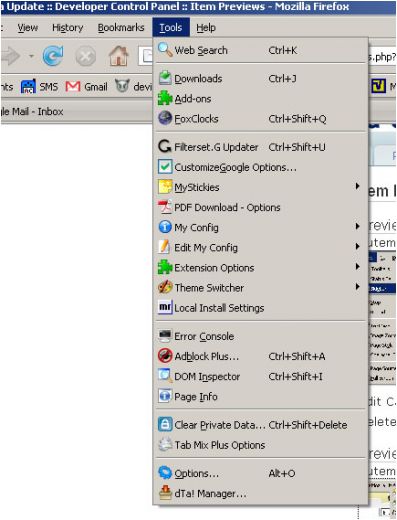Open Options entry in Tools menu
Screen dimensions: 397x520
point(261,473)
